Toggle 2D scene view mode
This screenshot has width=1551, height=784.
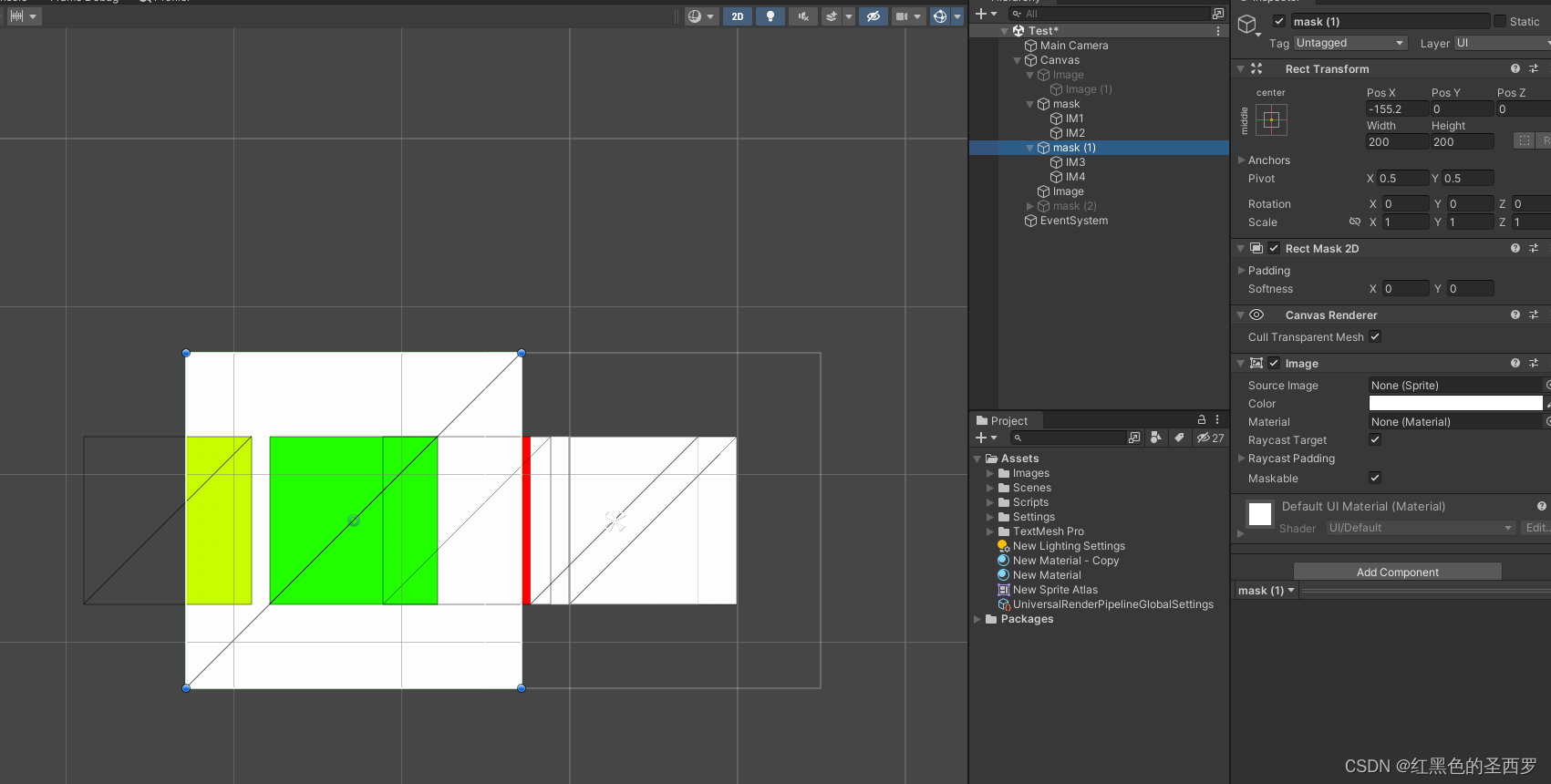(738, 16)
